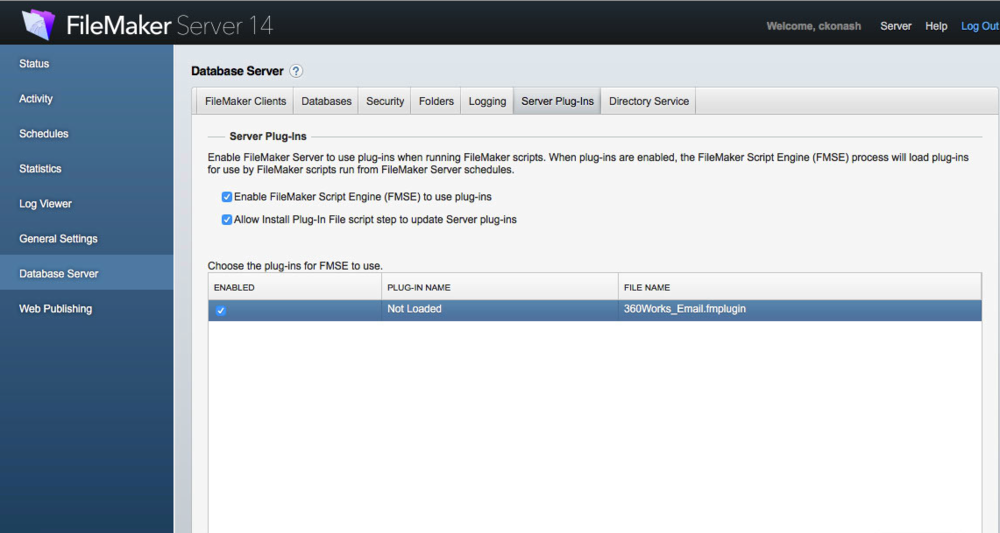The height and width of the screenshot is (533, 1000).
Task: Open the Directory Service tab
Action: pyautogui.click(x=649, y=101)
